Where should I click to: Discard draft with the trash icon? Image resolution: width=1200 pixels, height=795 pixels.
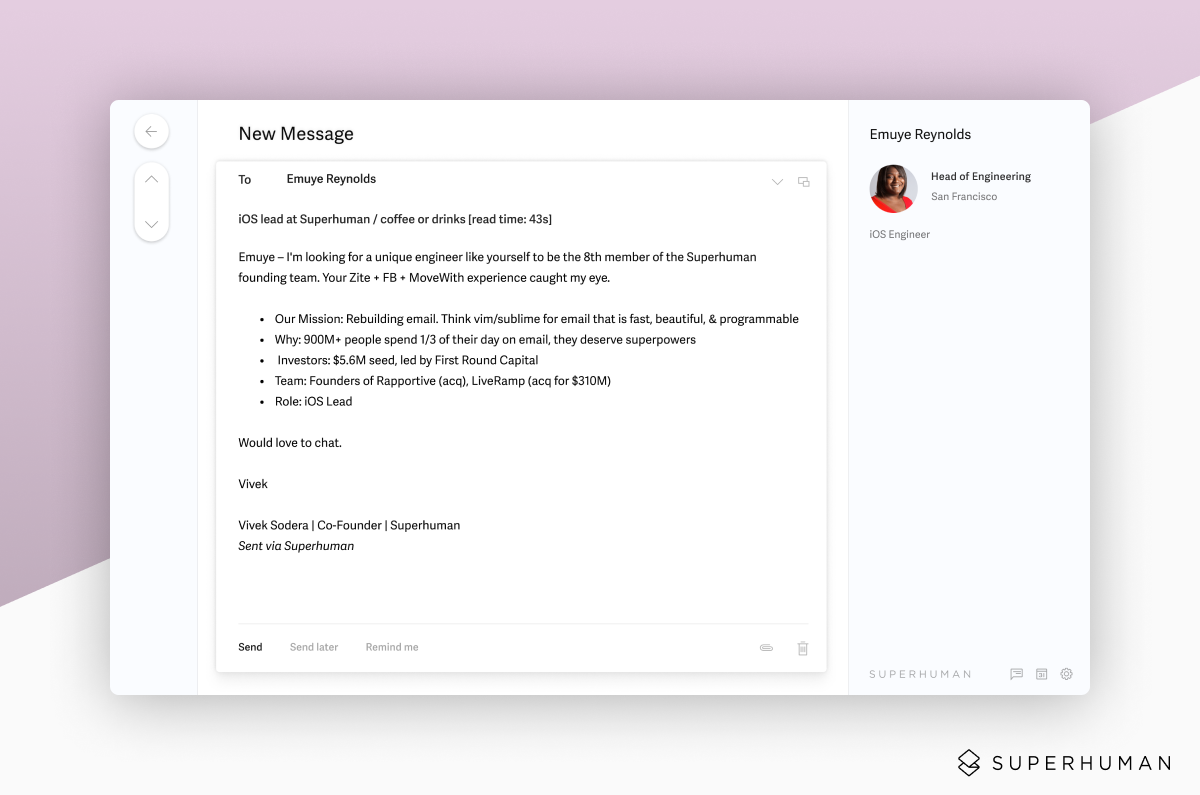802,648
